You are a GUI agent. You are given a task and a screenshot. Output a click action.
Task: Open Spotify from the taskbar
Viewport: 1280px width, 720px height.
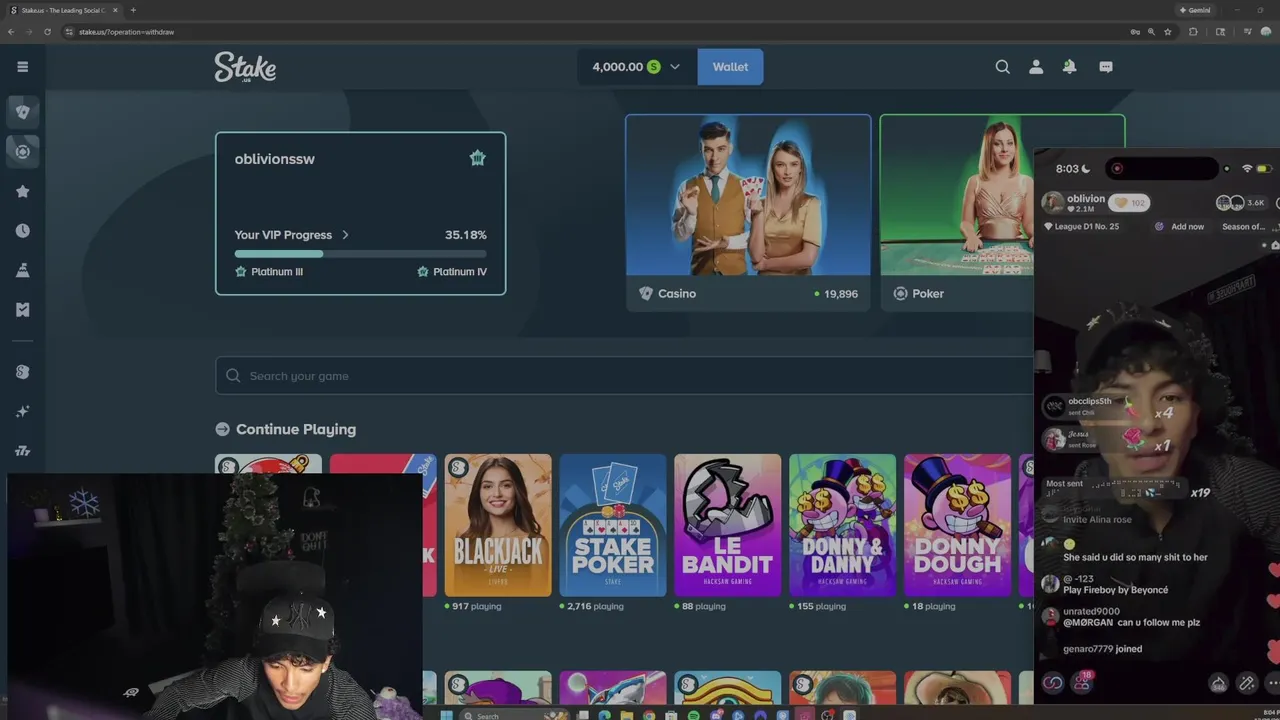(694, 715)
